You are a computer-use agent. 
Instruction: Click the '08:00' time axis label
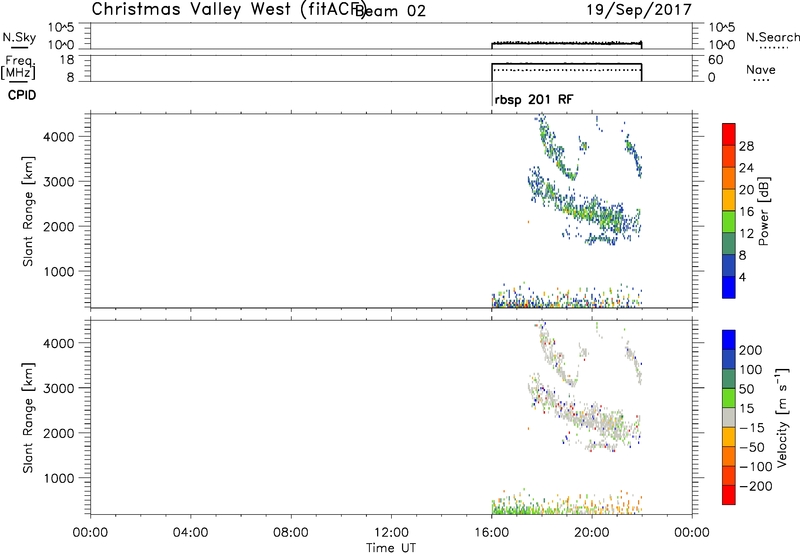[x=291, y=533]
